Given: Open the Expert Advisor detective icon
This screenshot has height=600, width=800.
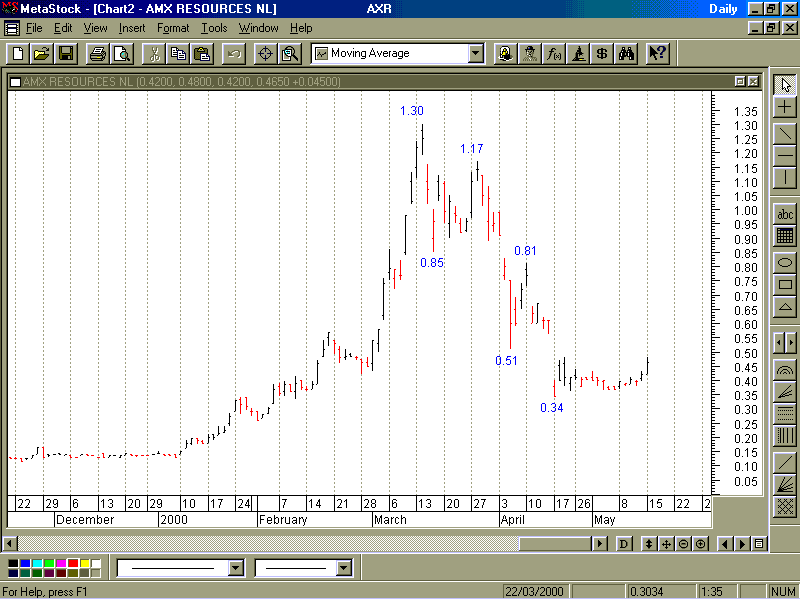Looking at the screenshot, I should point(529,54).
